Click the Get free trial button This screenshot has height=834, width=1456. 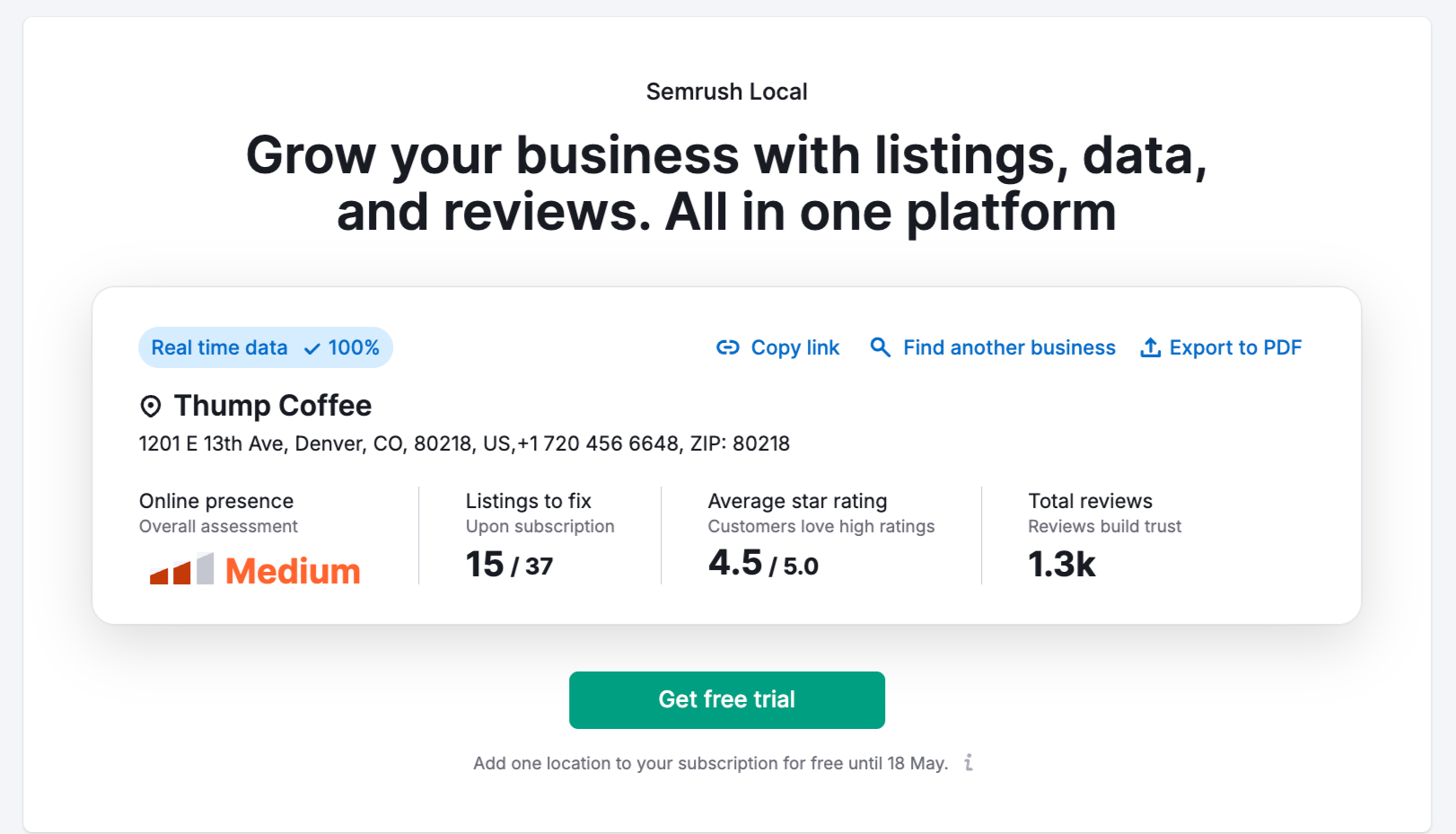point(727,700)
